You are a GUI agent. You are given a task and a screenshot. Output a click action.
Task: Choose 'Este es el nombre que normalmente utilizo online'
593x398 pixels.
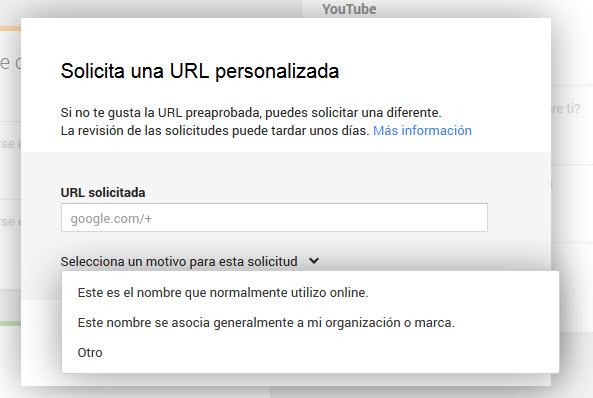[223, 292]
